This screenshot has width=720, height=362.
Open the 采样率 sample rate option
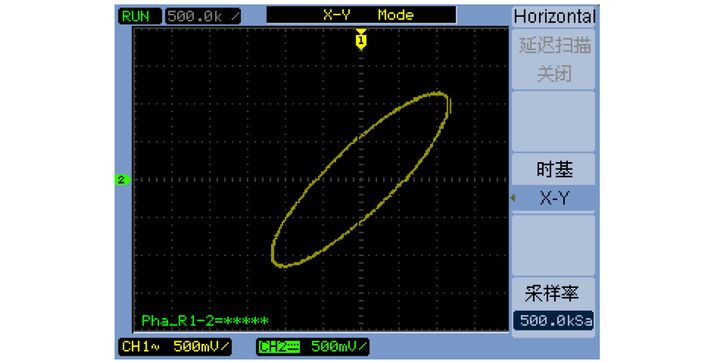click(552, 293)
